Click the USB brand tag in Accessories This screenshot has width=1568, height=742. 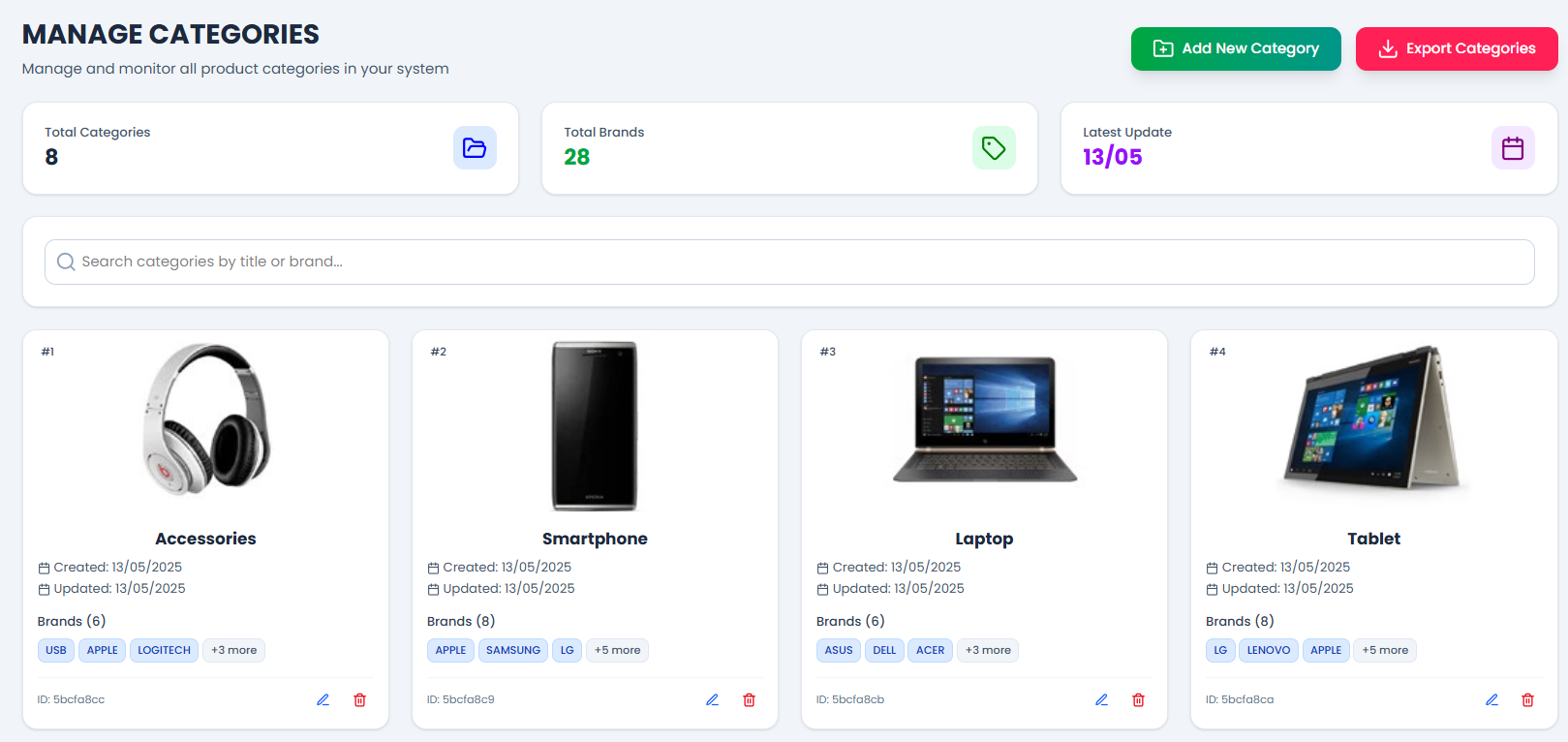[56, 650]
